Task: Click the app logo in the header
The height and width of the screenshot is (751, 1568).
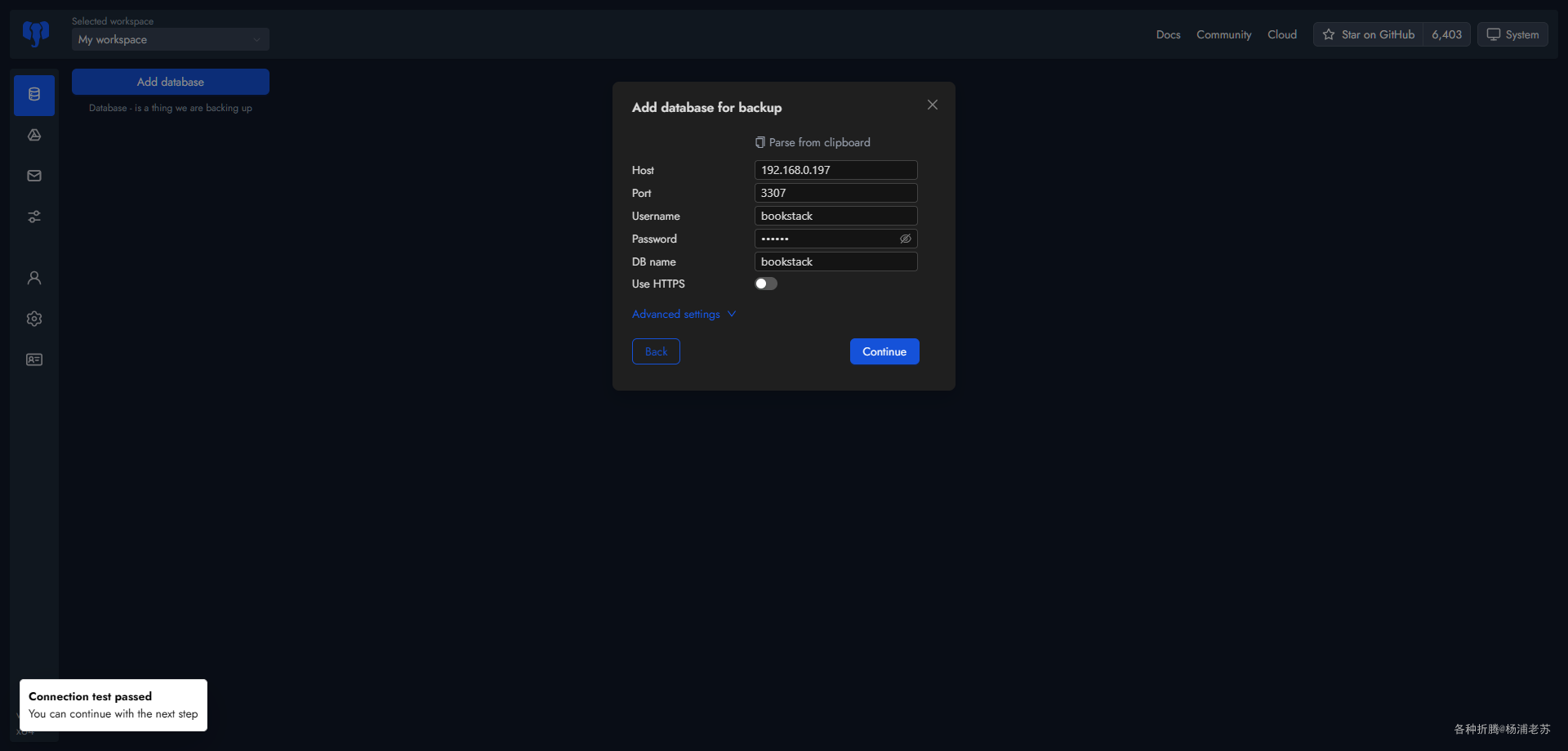Action: click(x=36, y=34)
